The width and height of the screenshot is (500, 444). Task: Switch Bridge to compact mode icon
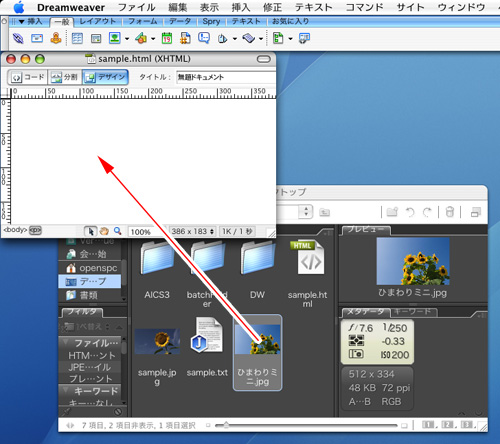(476, 212)
